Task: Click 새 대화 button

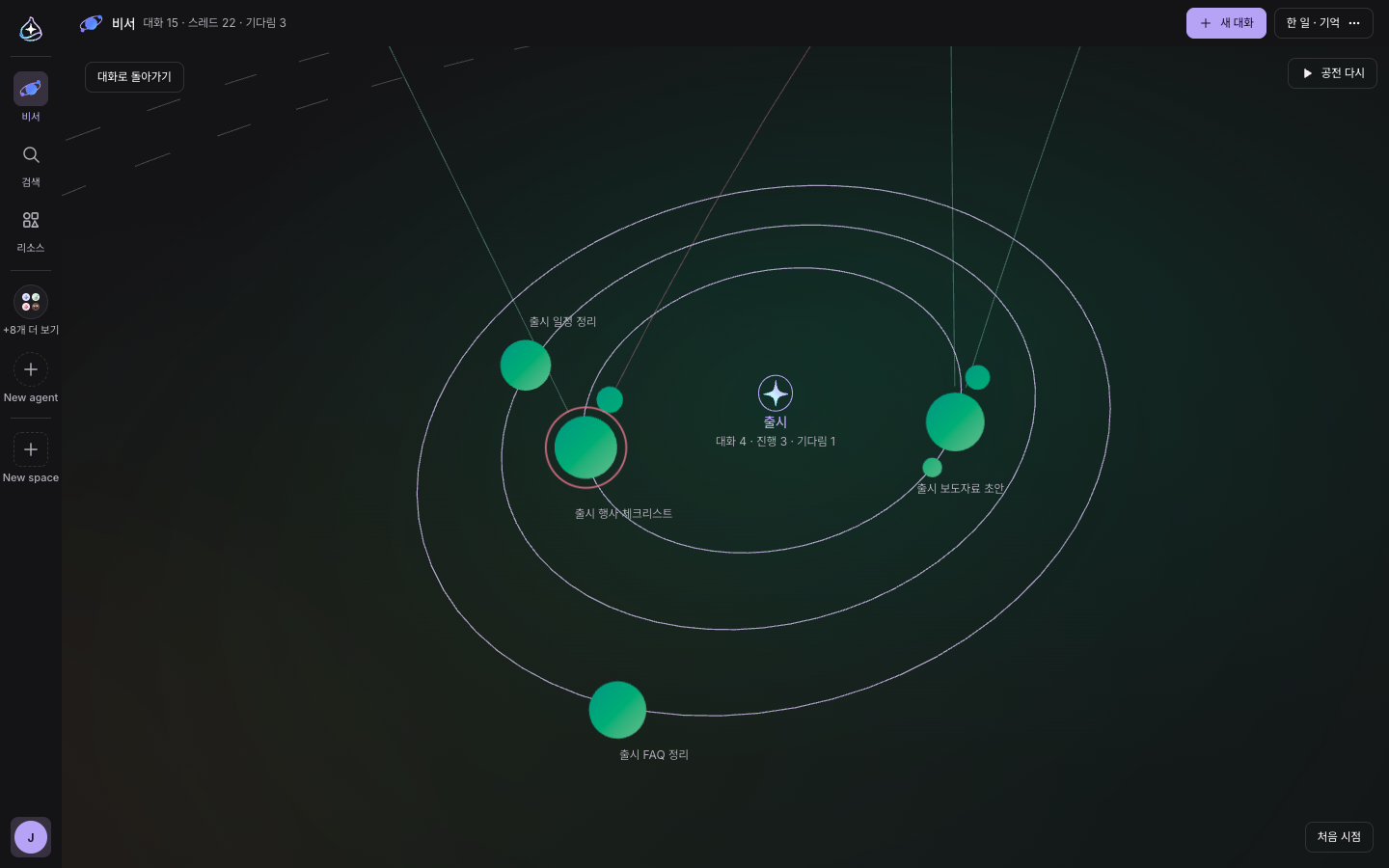Action: pos(1226,23)
